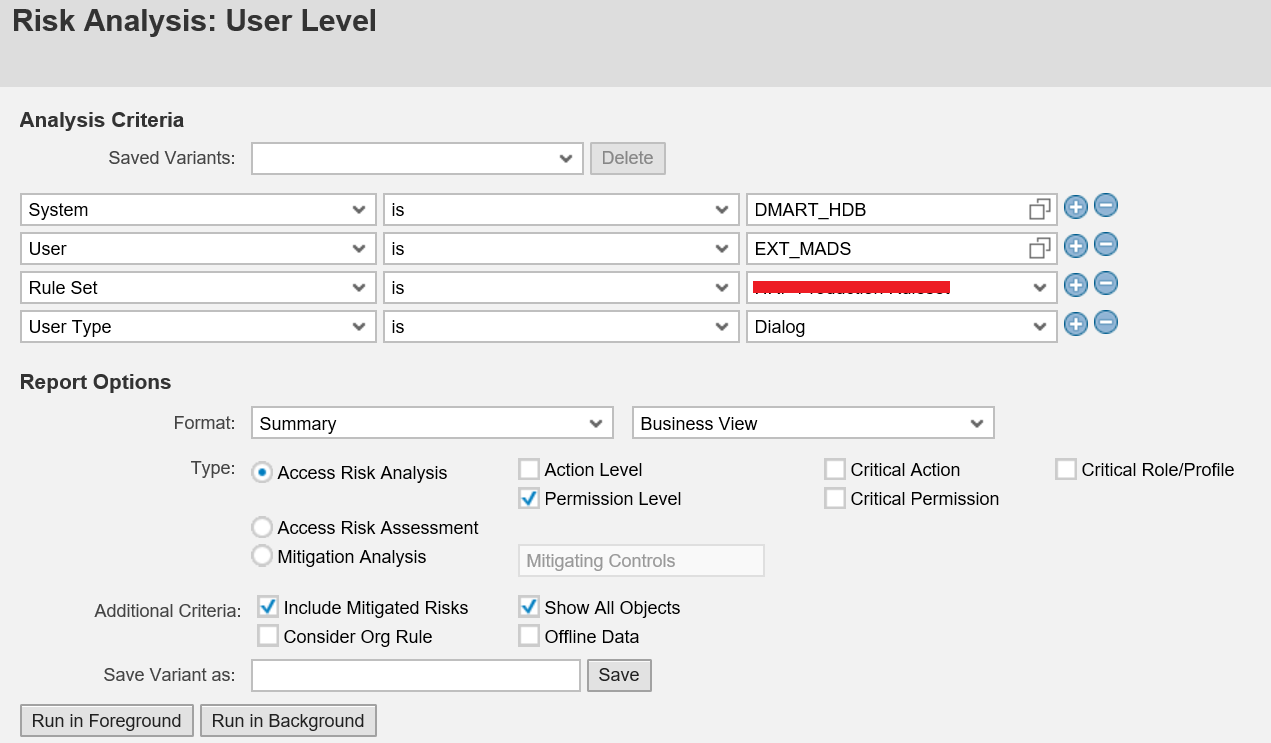This screenshot has width=1271, height=743.
Task: Open the User criteria field dropdown
Action: [x=198, y=249]
